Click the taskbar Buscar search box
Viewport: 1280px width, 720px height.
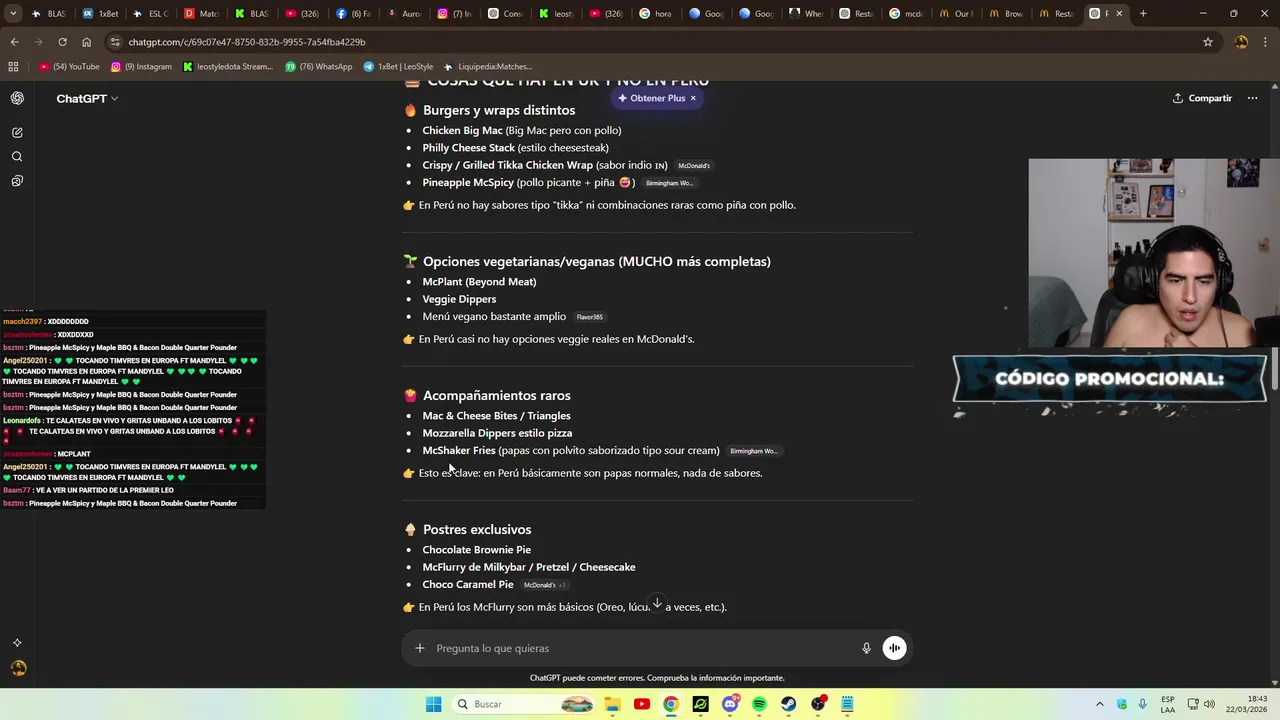[x=523, y=704]
